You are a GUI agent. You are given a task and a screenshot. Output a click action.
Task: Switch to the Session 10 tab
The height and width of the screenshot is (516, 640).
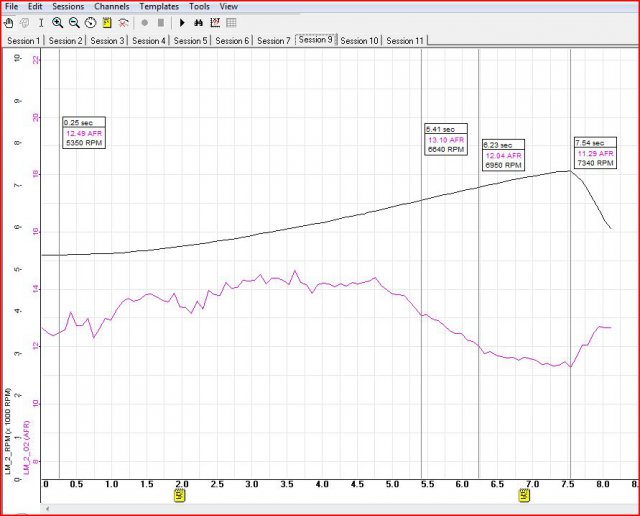click(x=359, y=41)
